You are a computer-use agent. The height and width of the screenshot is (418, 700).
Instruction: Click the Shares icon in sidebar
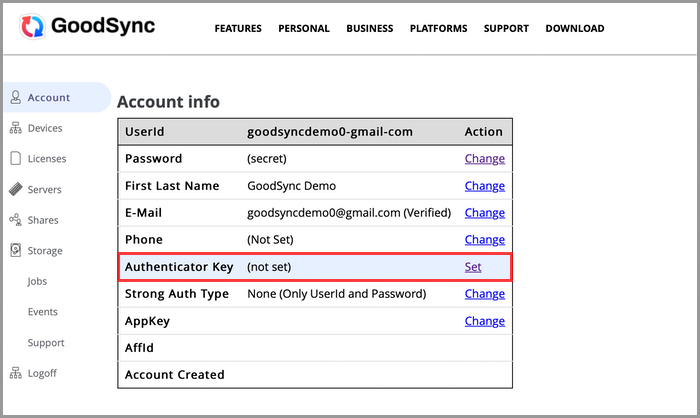click(16, 220)
